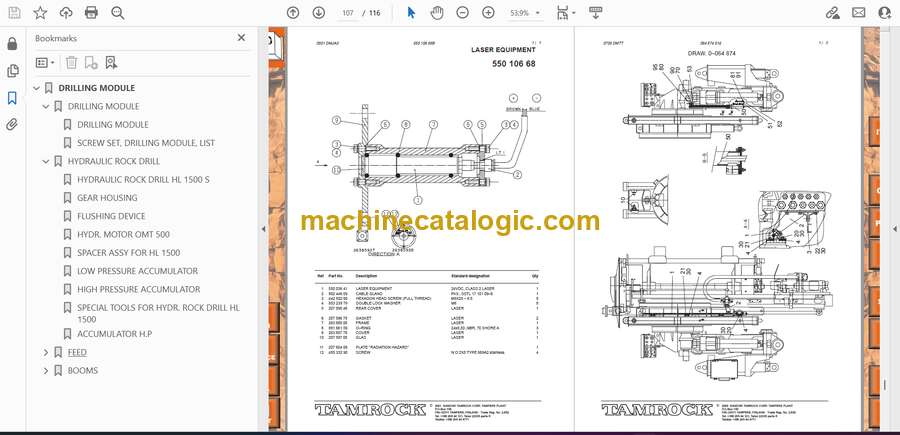The image size is (900, 435).
Task: Open the bookmark options menu
Action: [x=45, y=63]
